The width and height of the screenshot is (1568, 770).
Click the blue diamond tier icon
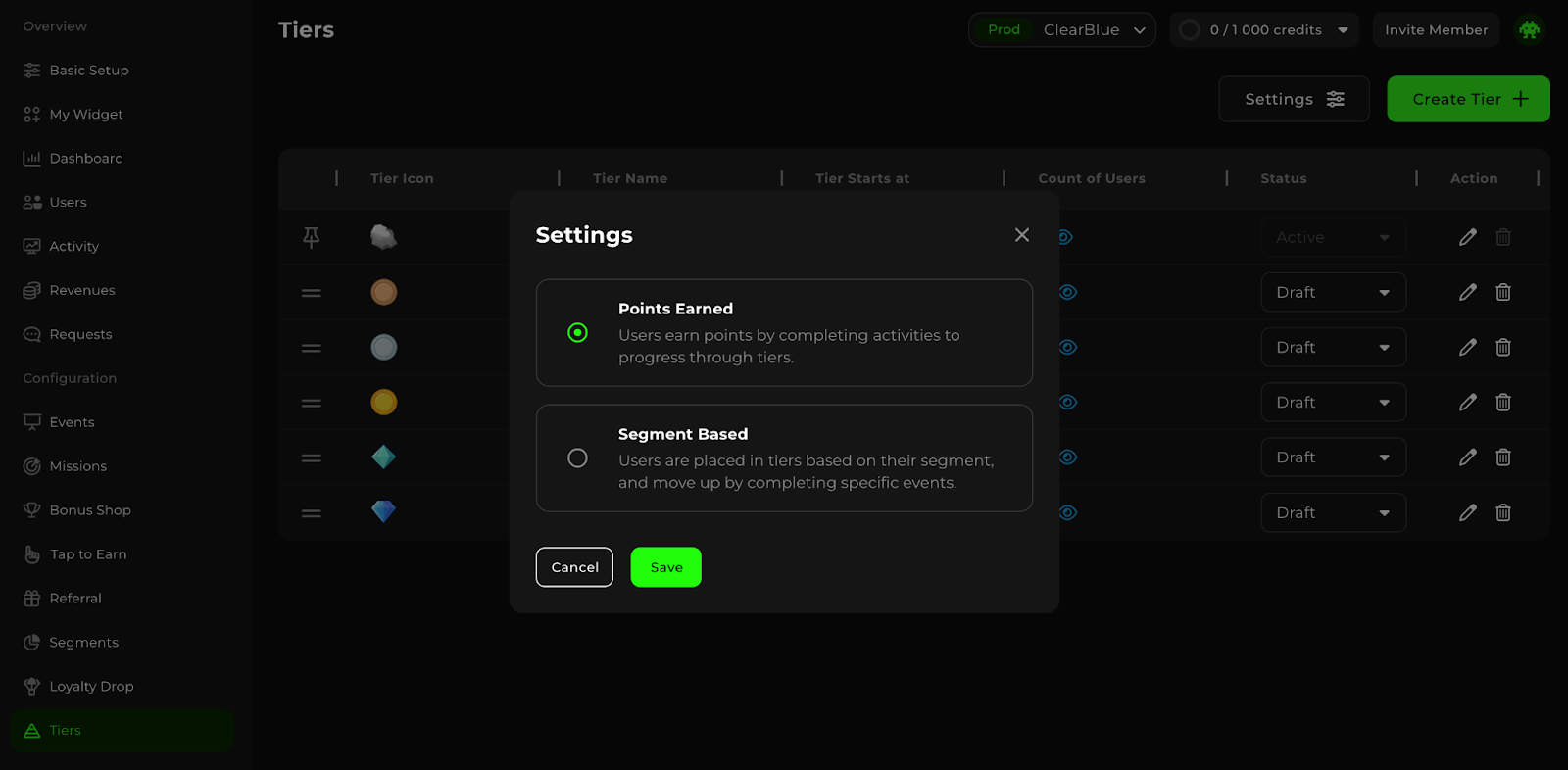tap(384, 511)
